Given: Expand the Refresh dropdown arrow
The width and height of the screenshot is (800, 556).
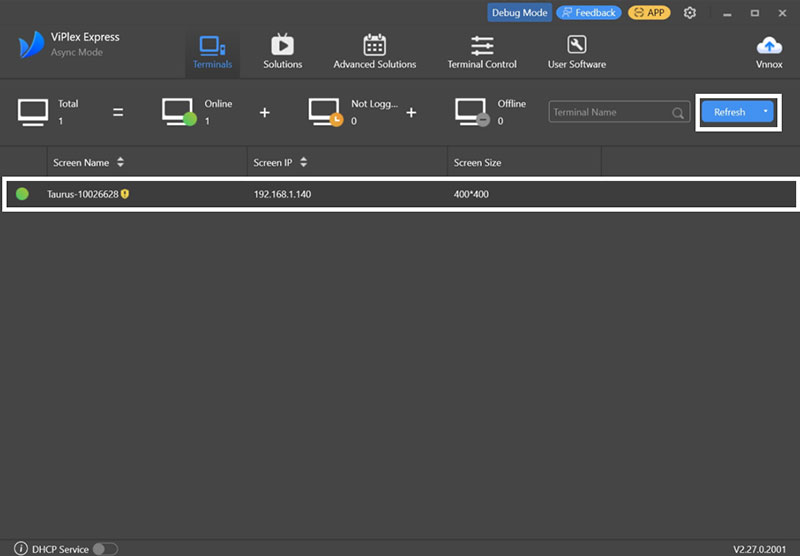Looking at the screenshot, I should click(765, 111).
